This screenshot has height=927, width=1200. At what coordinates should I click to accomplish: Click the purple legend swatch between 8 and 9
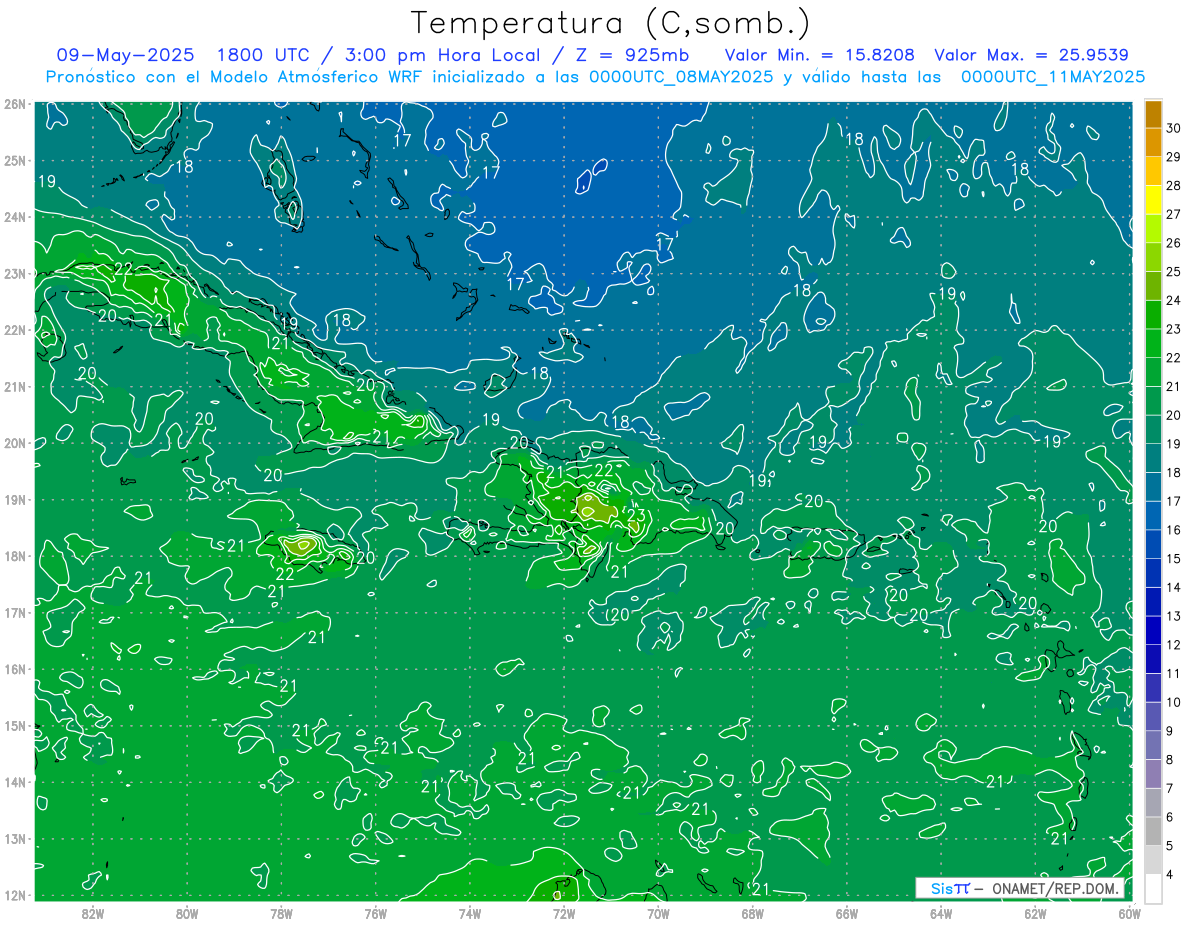(x=1153, y=746)
